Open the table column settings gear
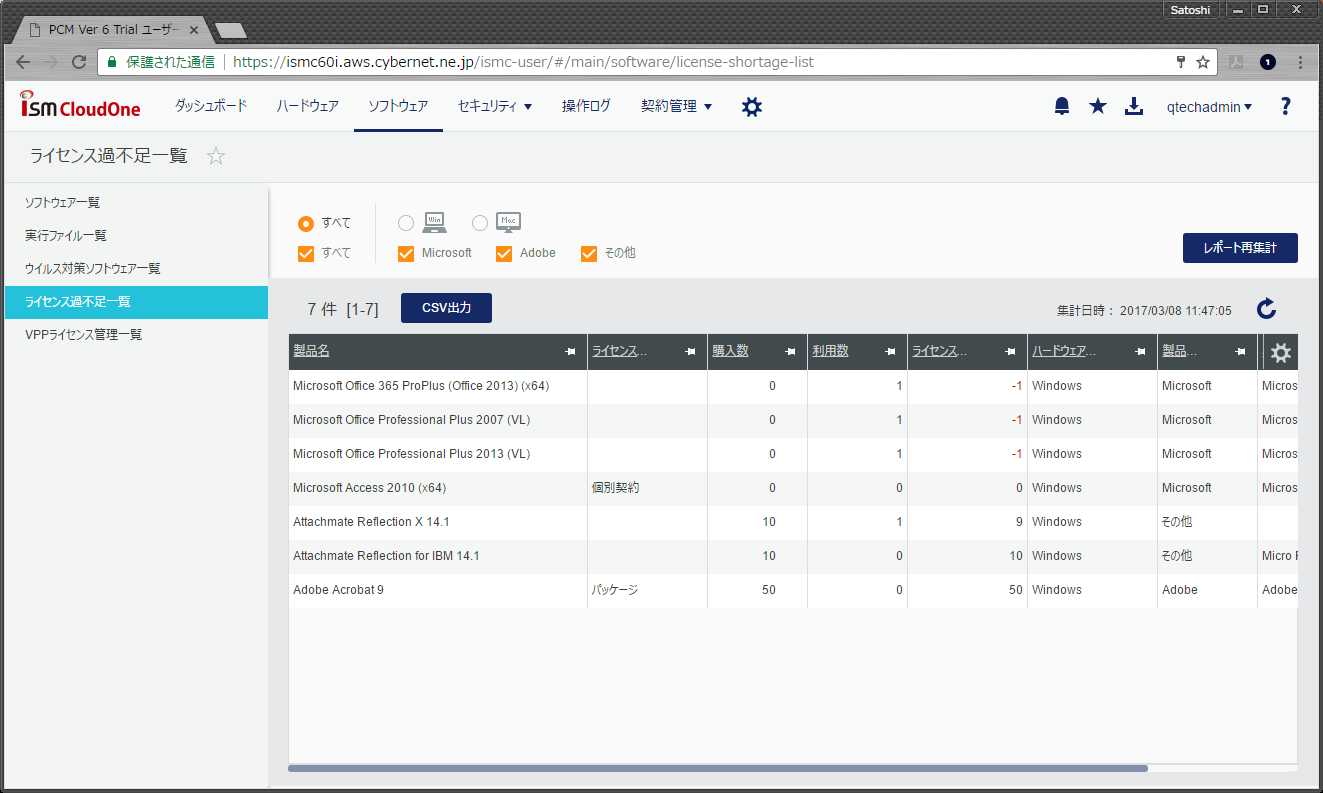The image size is (1323, 793). click(x=1280, y=352)
